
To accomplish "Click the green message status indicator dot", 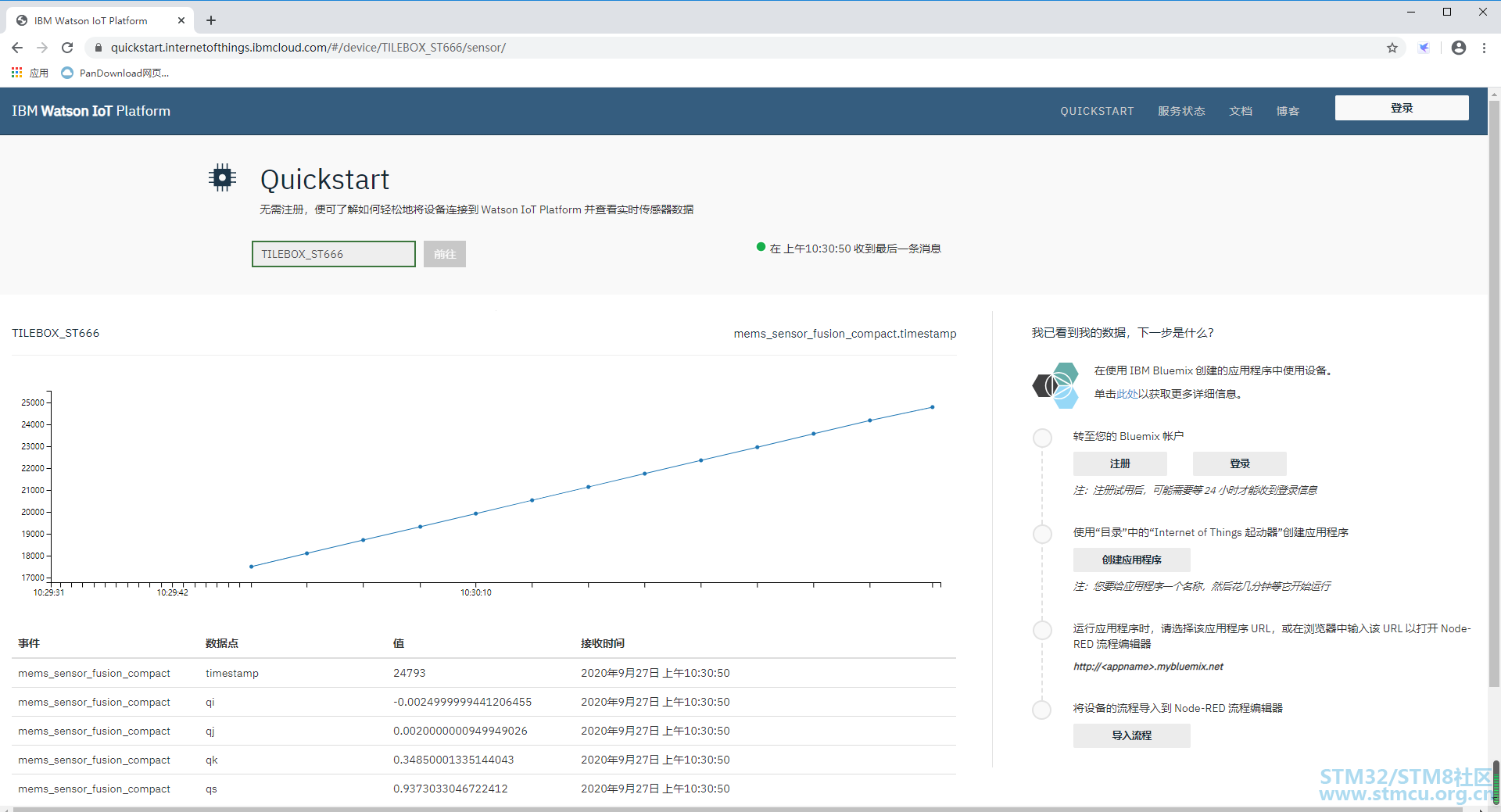I will coord(761,247).
